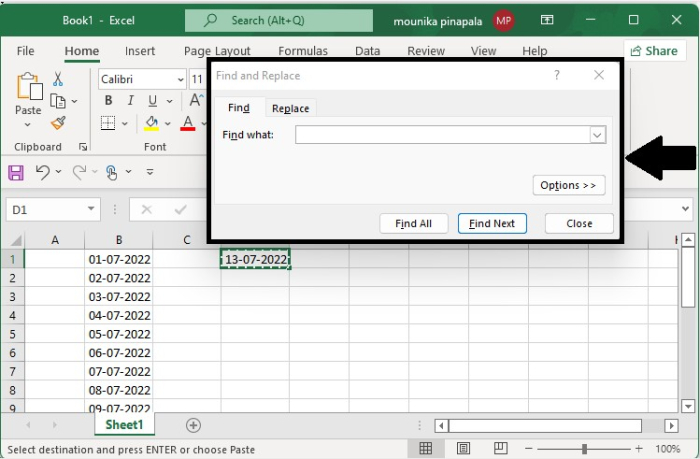Click the Options >> button
The image size is (700, 459).
569,185
